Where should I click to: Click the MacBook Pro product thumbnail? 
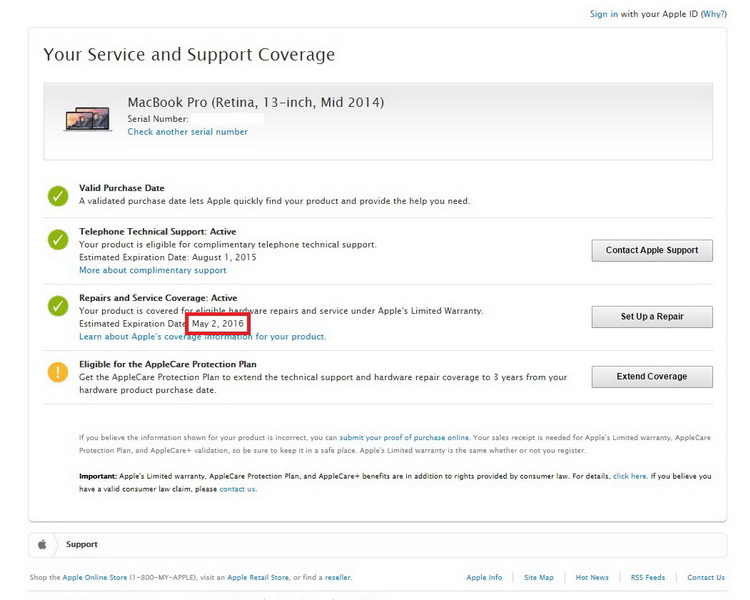(x=88, y=118)
